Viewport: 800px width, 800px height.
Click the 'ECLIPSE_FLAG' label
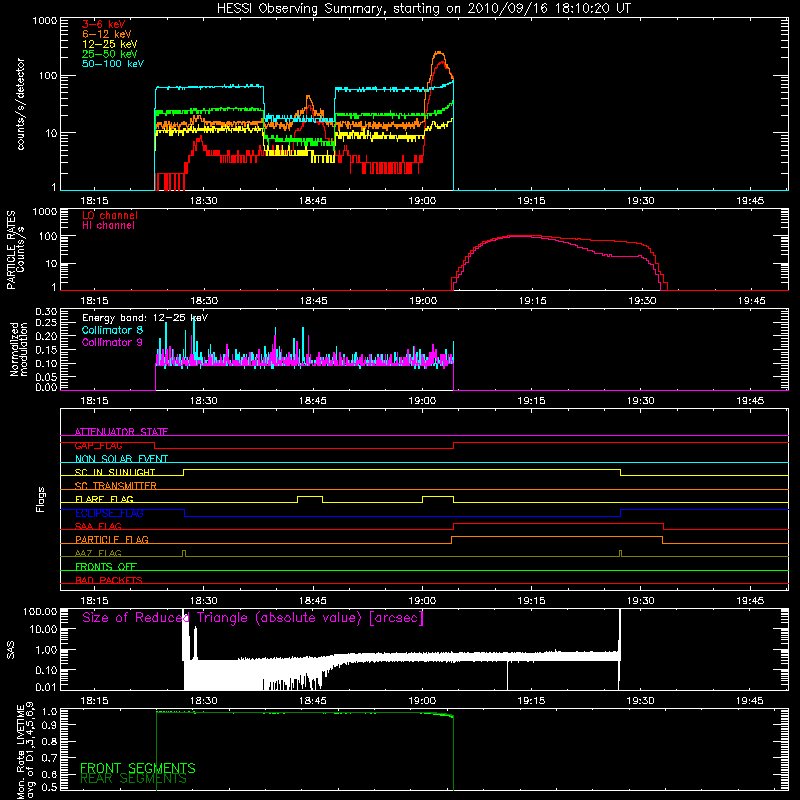click(x=109, y=513)
